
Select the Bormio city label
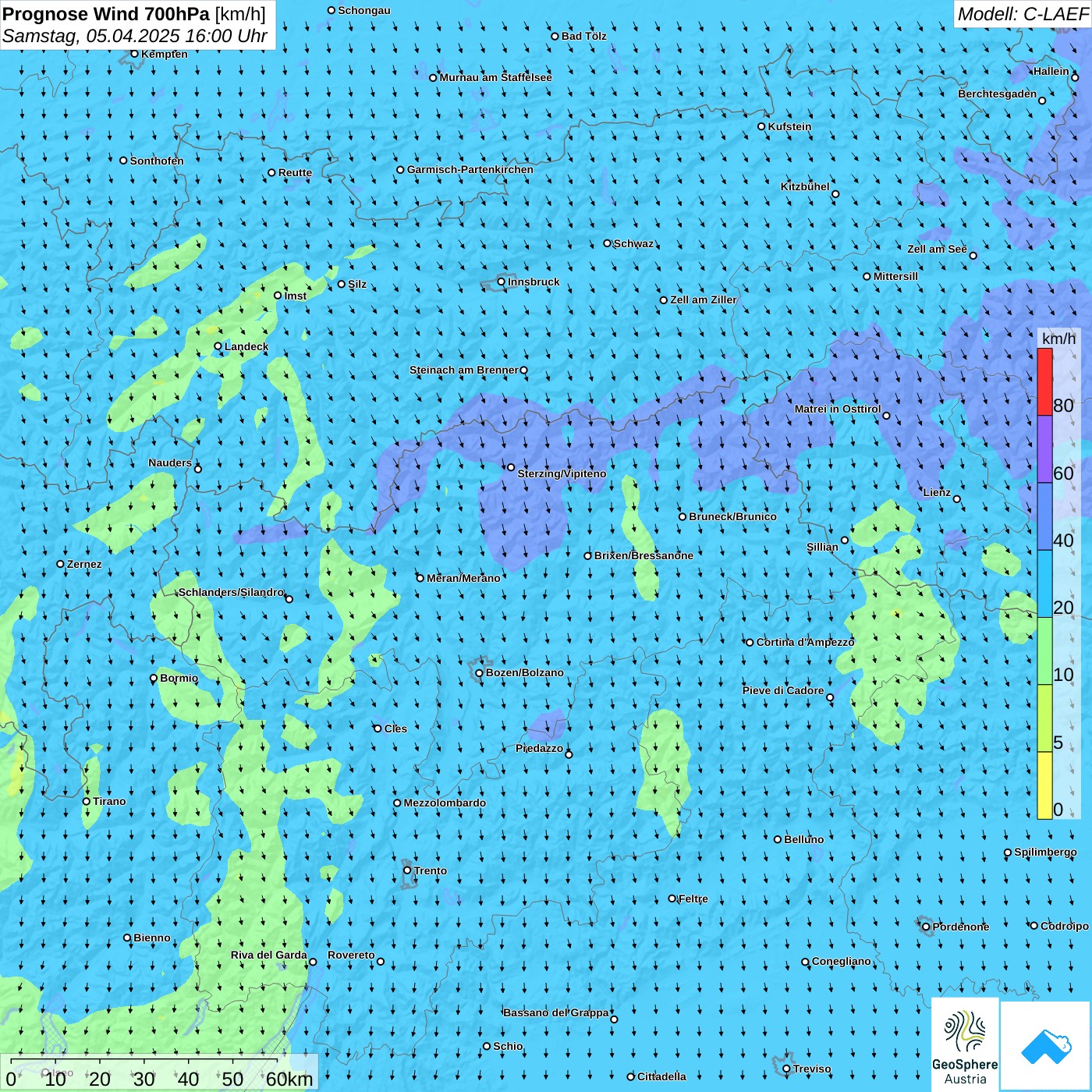pos(179,678)
